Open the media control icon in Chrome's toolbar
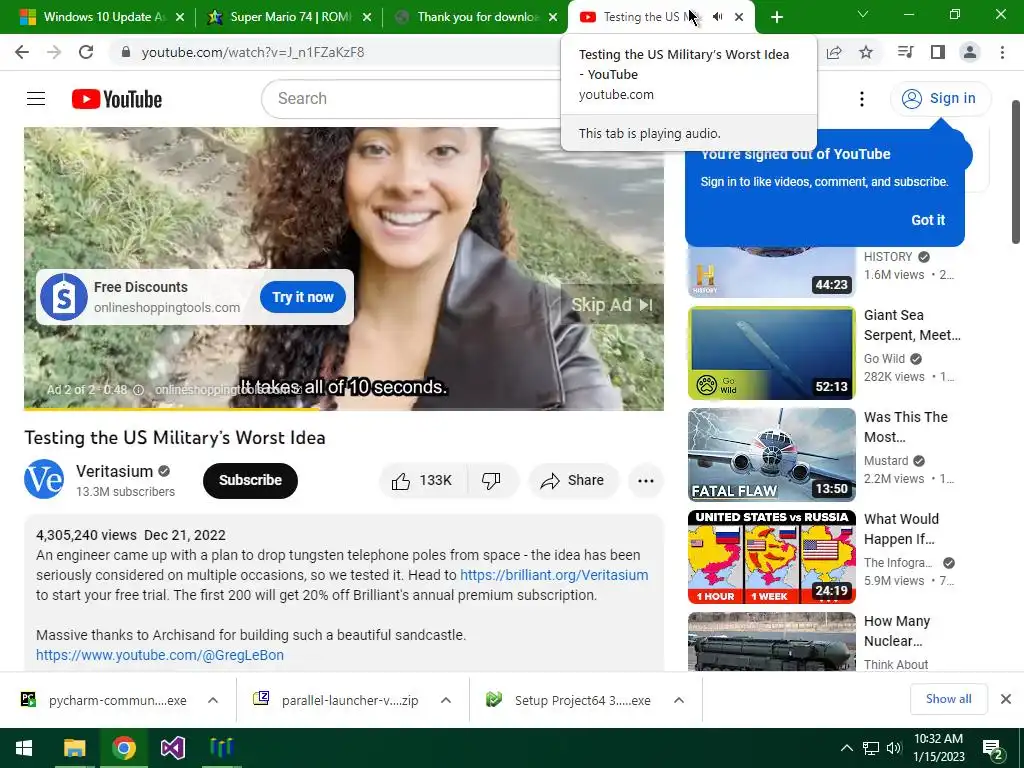The height and width of the screenshot is (768, 1024). (905, 52)
